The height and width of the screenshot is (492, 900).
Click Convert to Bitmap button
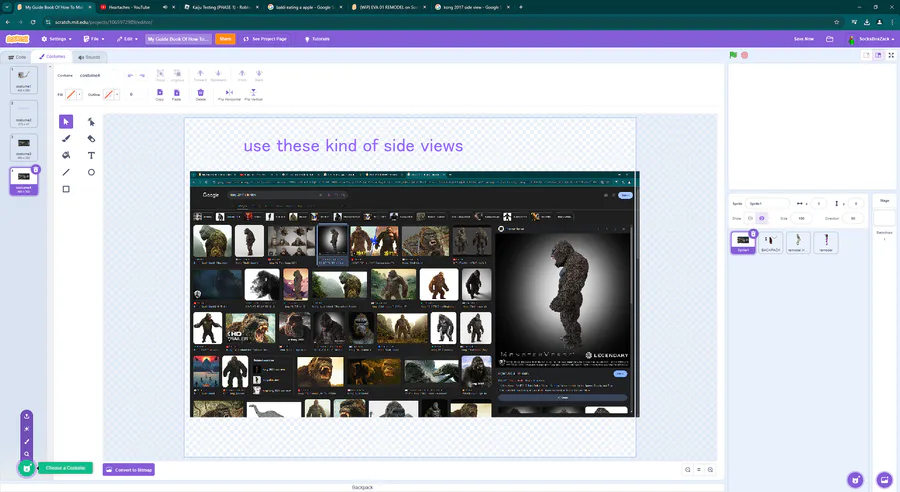tap(129, 470)
